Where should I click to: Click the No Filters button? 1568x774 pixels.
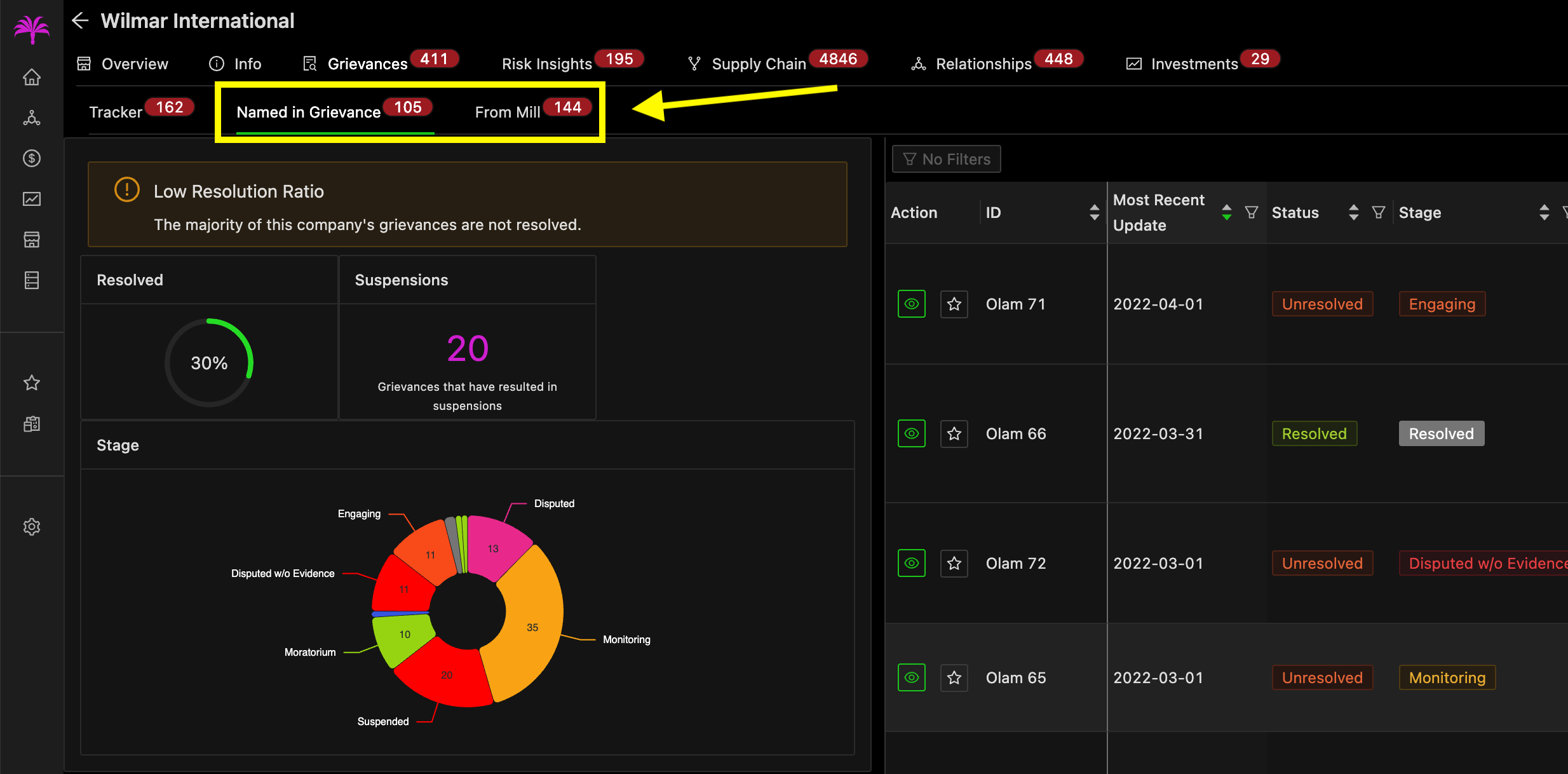click(947, 159)
